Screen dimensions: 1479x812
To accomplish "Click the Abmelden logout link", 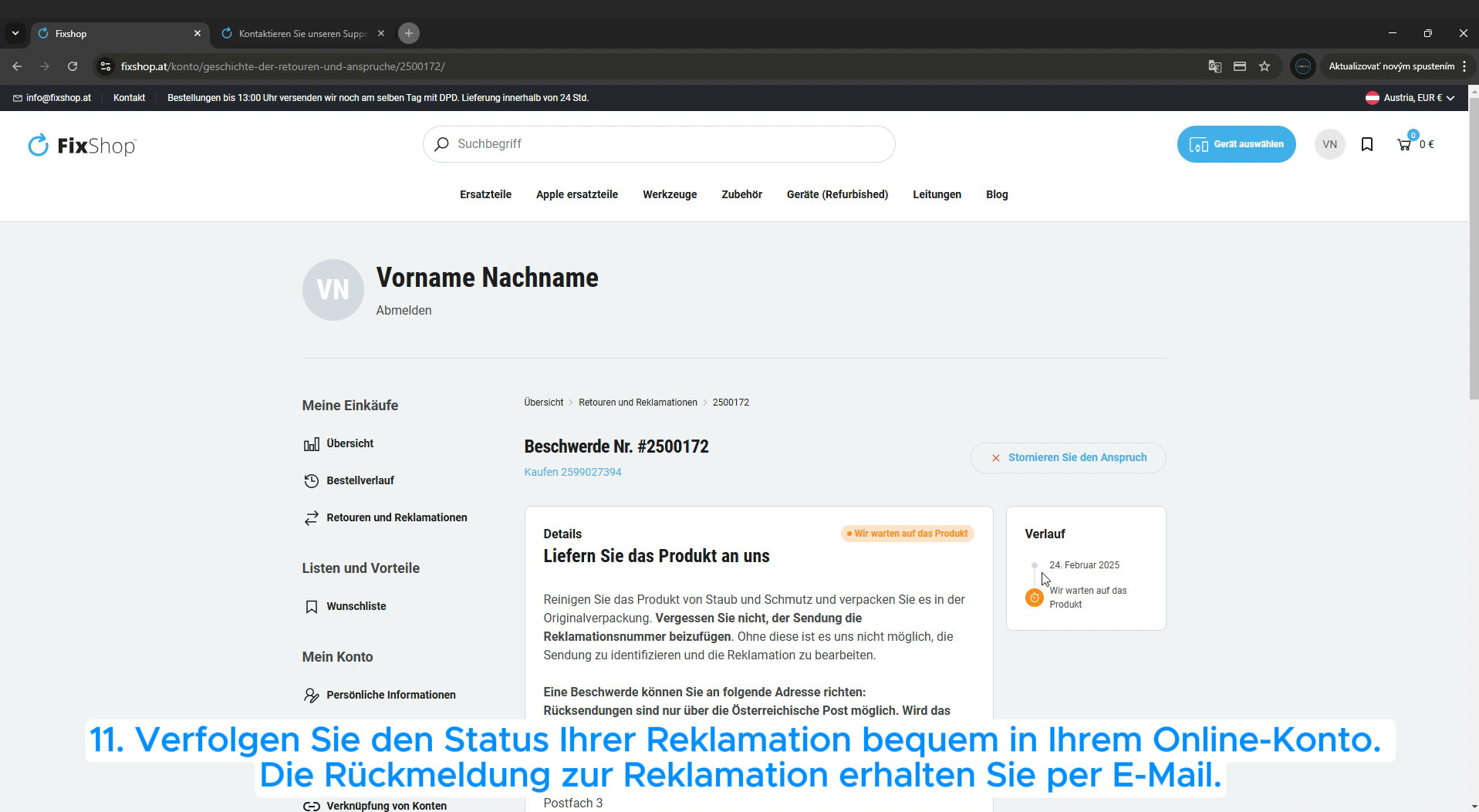I will (404, 310).
